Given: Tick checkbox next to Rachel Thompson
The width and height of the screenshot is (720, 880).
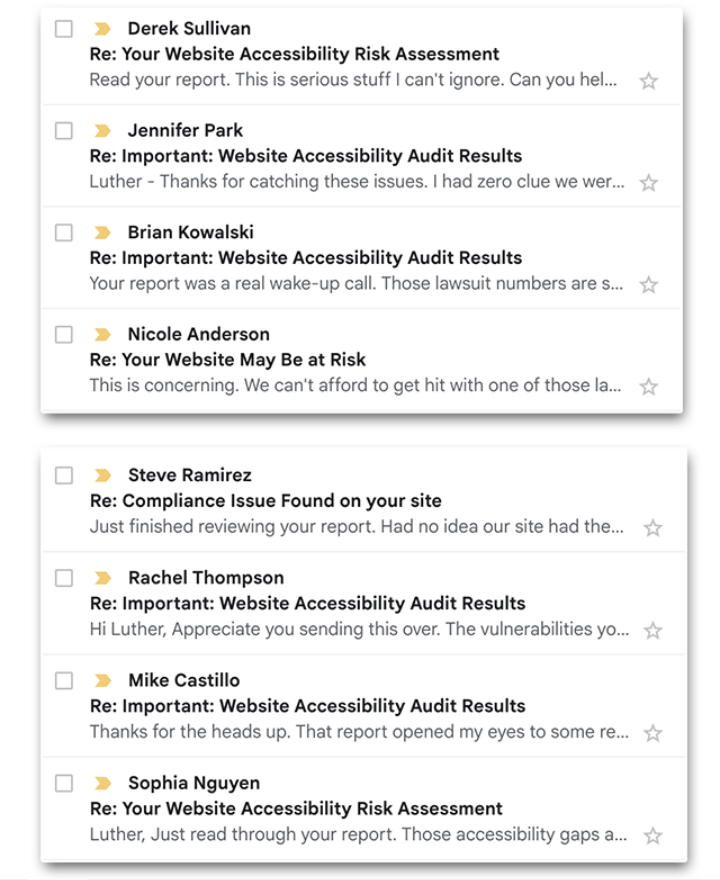Looking at the screenshot, I should click(x=64, y=578).
